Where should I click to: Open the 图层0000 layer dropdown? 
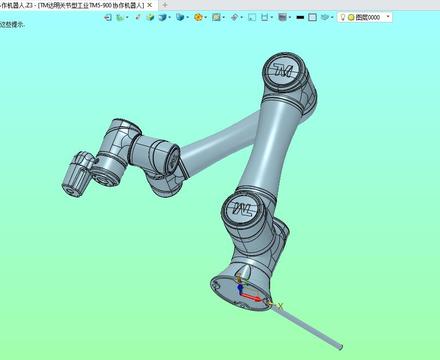click(x=365, y=17)
